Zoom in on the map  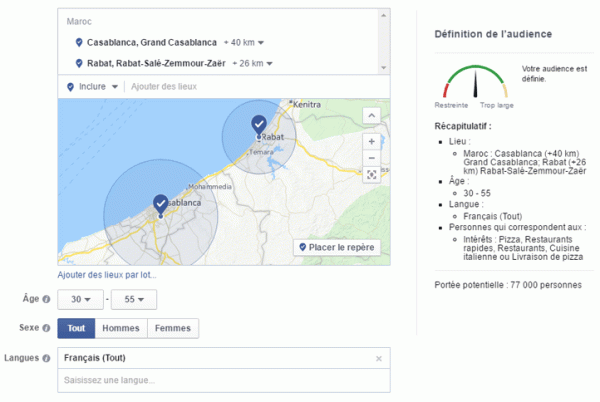[372, 141]
